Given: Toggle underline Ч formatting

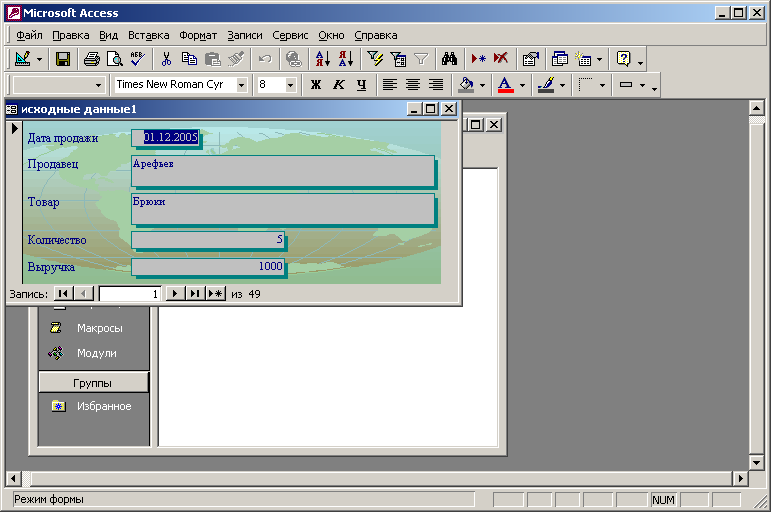Looking at the screenshot, I should tap(362, 85).
